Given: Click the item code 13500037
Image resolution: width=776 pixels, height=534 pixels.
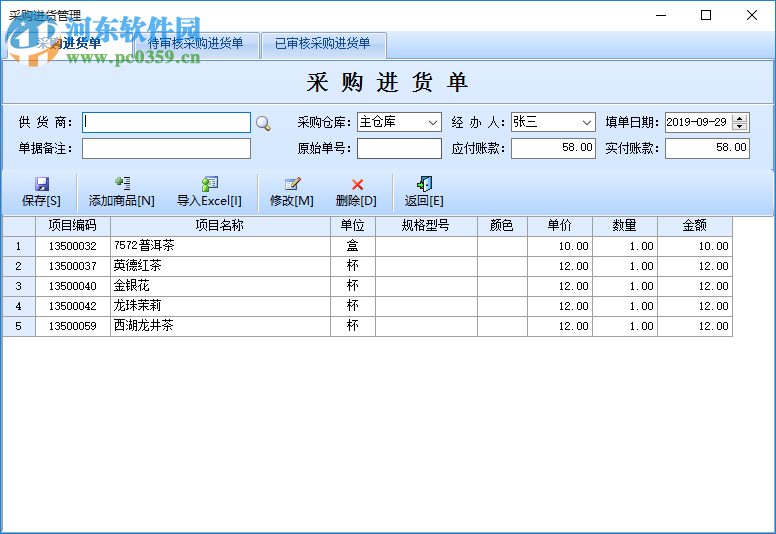Looking at the screenshot, I should point(73,266).
